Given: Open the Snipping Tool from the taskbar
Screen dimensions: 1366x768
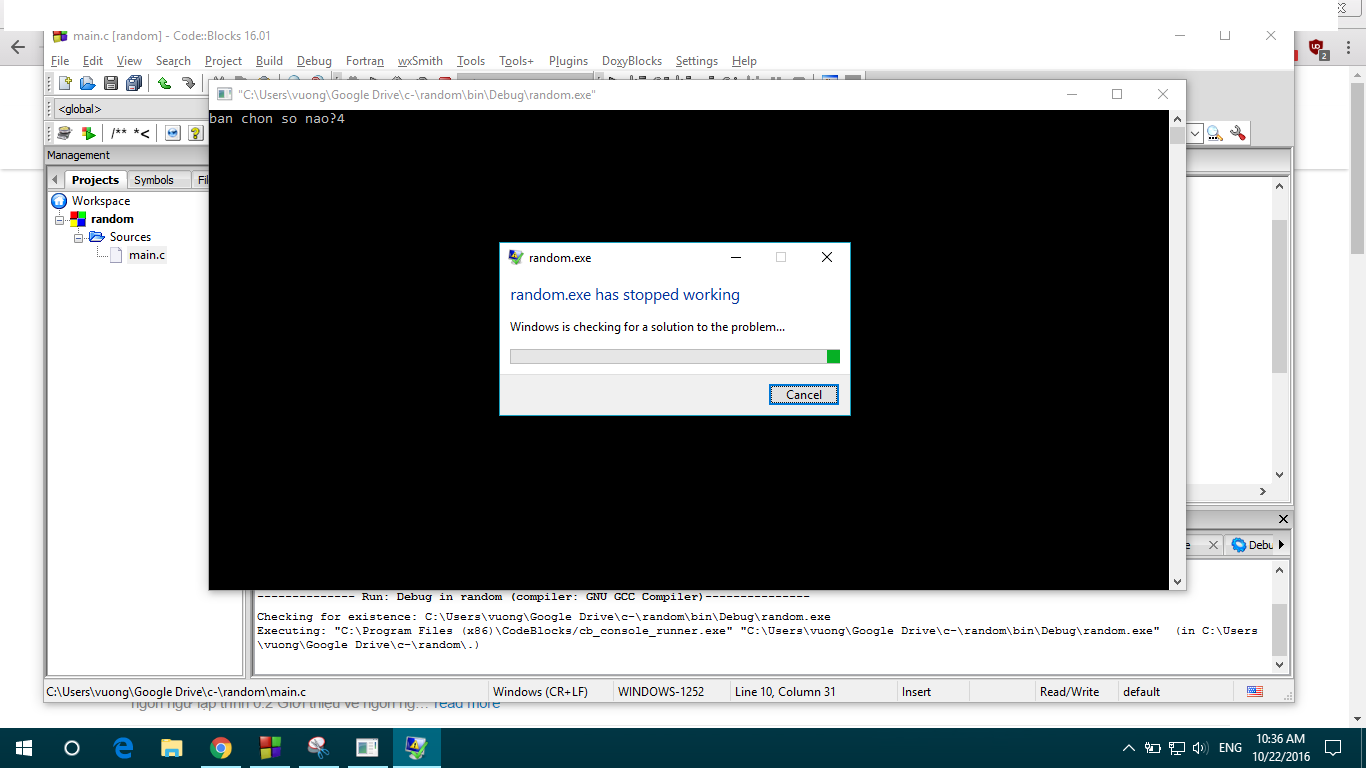Looking at the screenshot, I should point(318,748).
